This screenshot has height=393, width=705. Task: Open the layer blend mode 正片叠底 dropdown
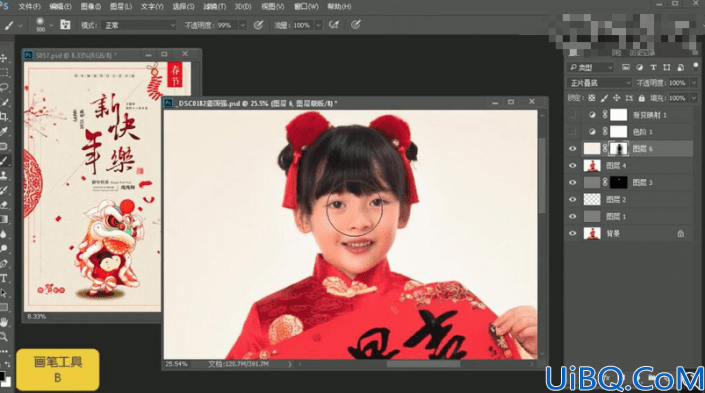(x=599, y=83)
